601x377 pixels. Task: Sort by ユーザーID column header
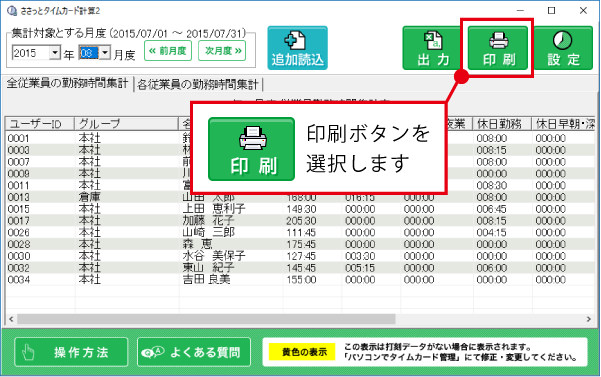click(x=39, y=124)
